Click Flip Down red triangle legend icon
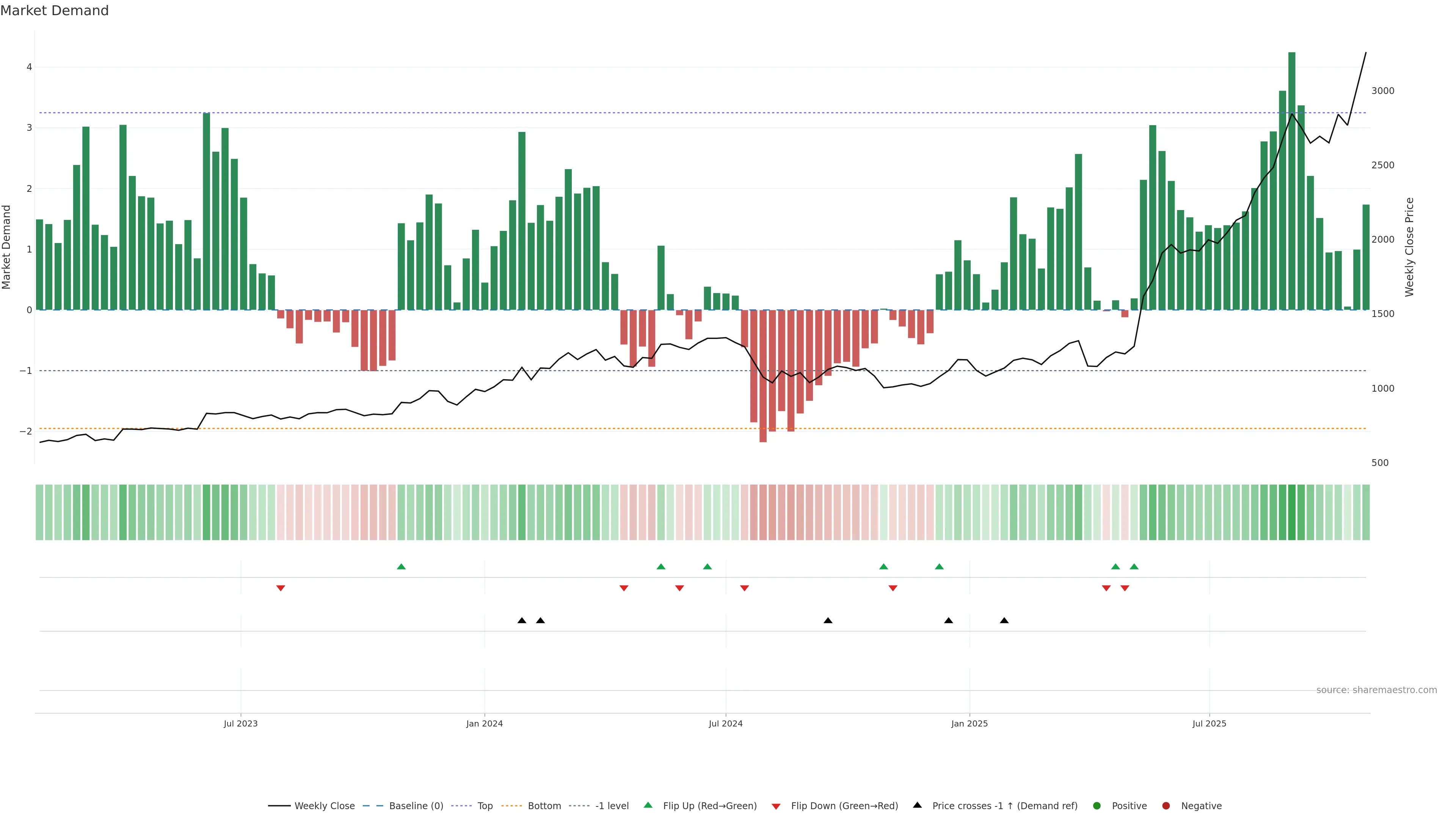 [x=776, y=806]
